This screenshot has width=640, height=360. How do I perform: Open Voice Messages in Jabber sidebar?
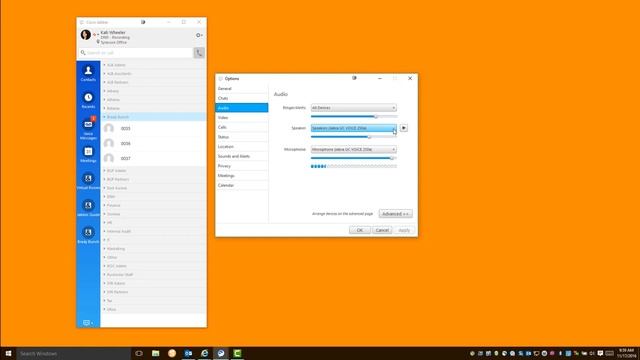point(88,128)
